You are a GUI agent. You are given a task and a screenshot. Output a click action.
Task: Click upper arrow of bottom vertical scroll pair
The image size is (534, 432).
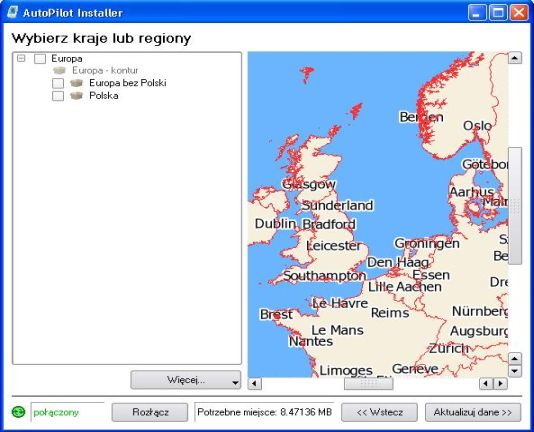click(x=515, y=358)
